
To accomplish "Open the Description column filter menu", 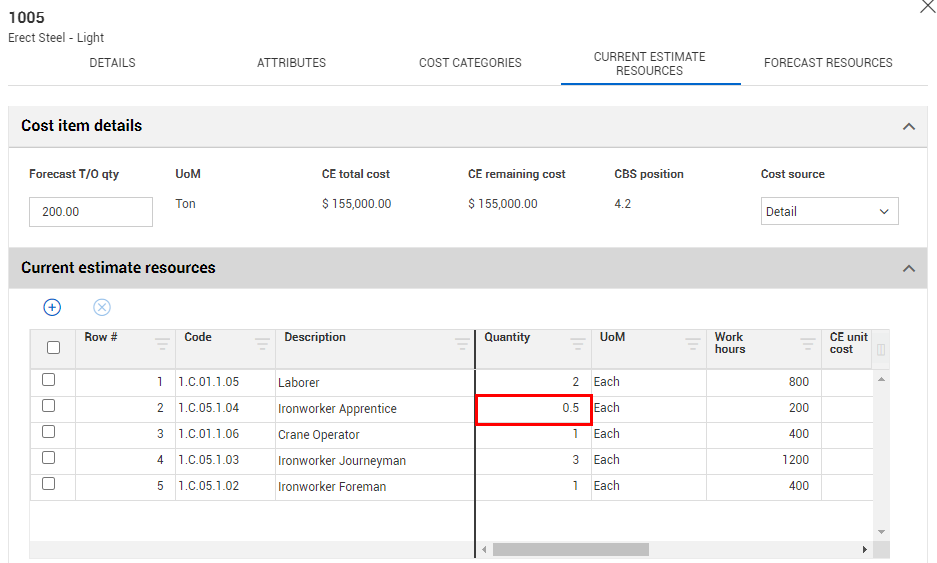I will coord(462,344).
